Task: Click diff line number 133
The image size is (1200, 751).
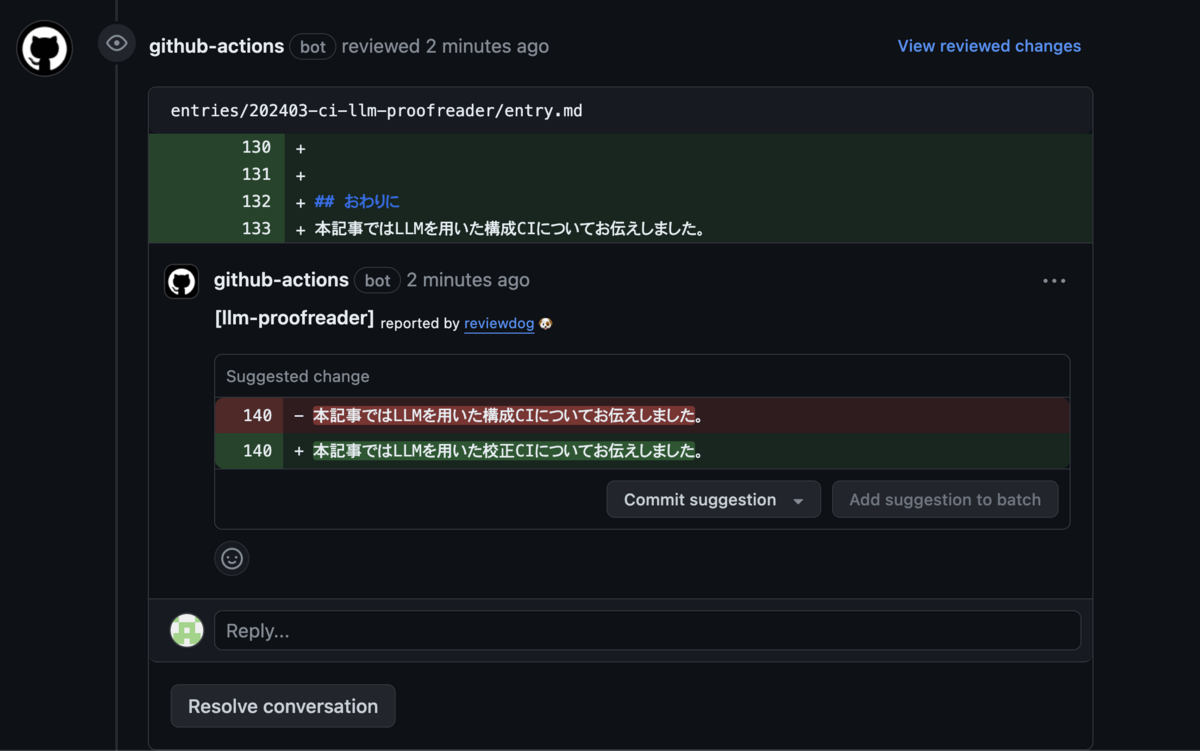Action: click(x=256, y=228)
